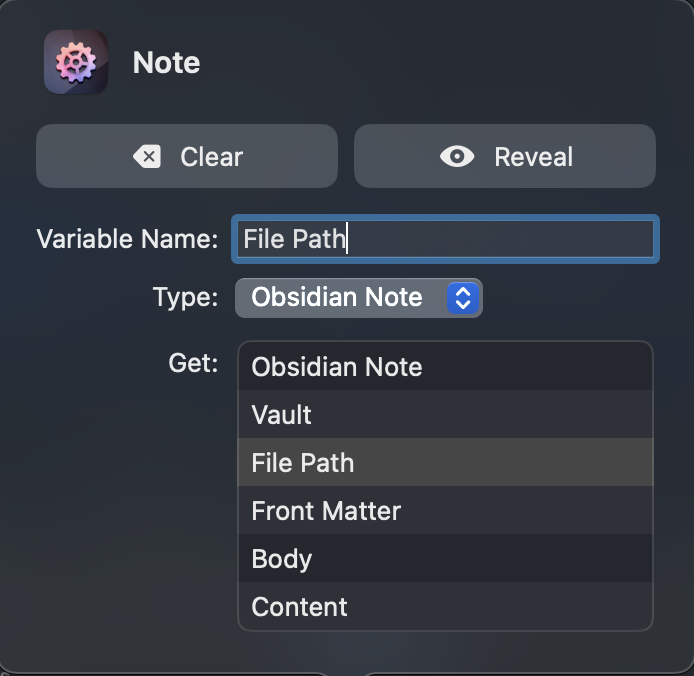The height and width of the screenshot is (676, 694).
Task: Click the Get: label
Action: (x=193, y=363)
